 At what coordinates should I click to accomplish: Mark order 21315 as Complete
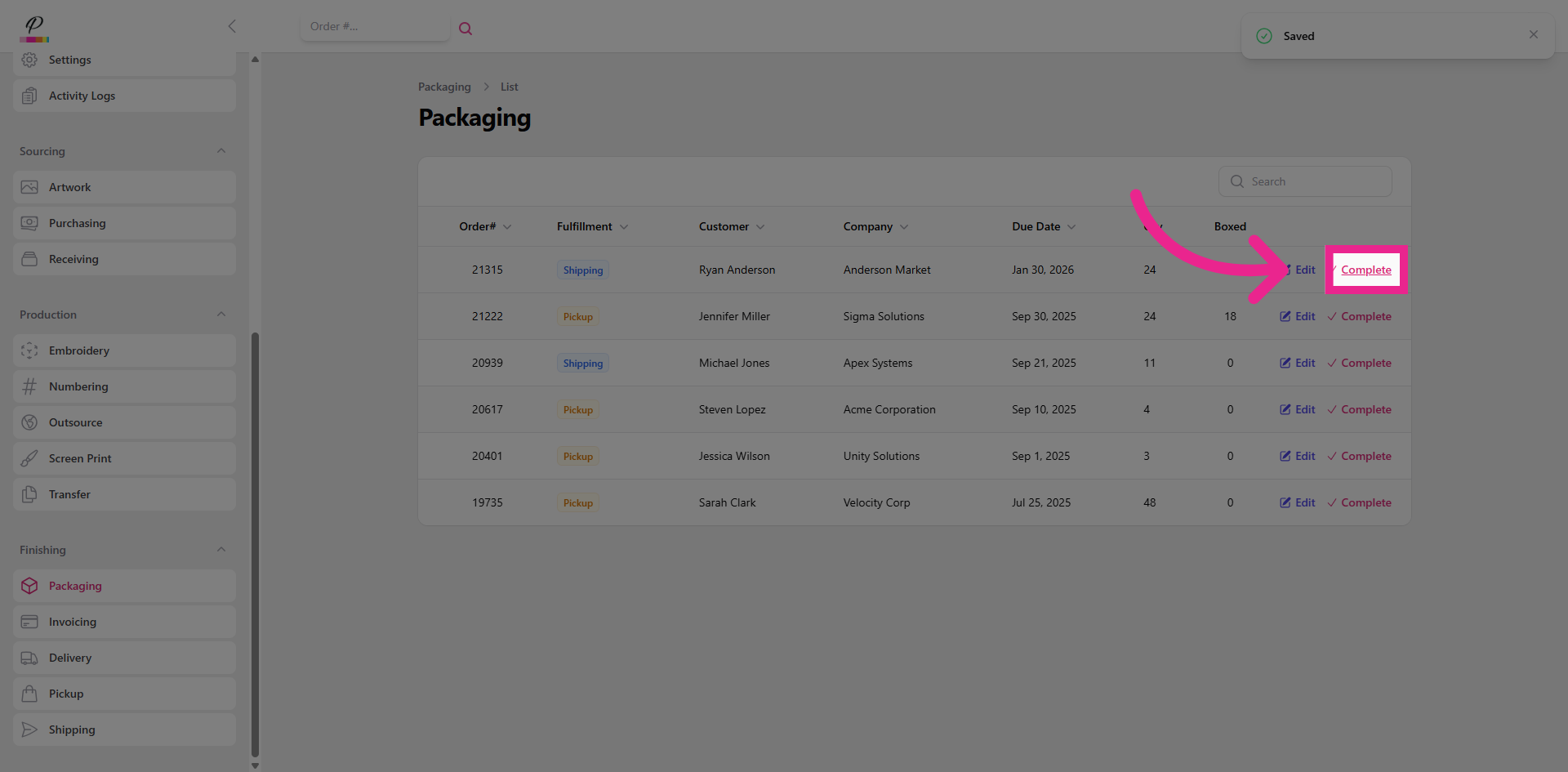click(1365, 270)
